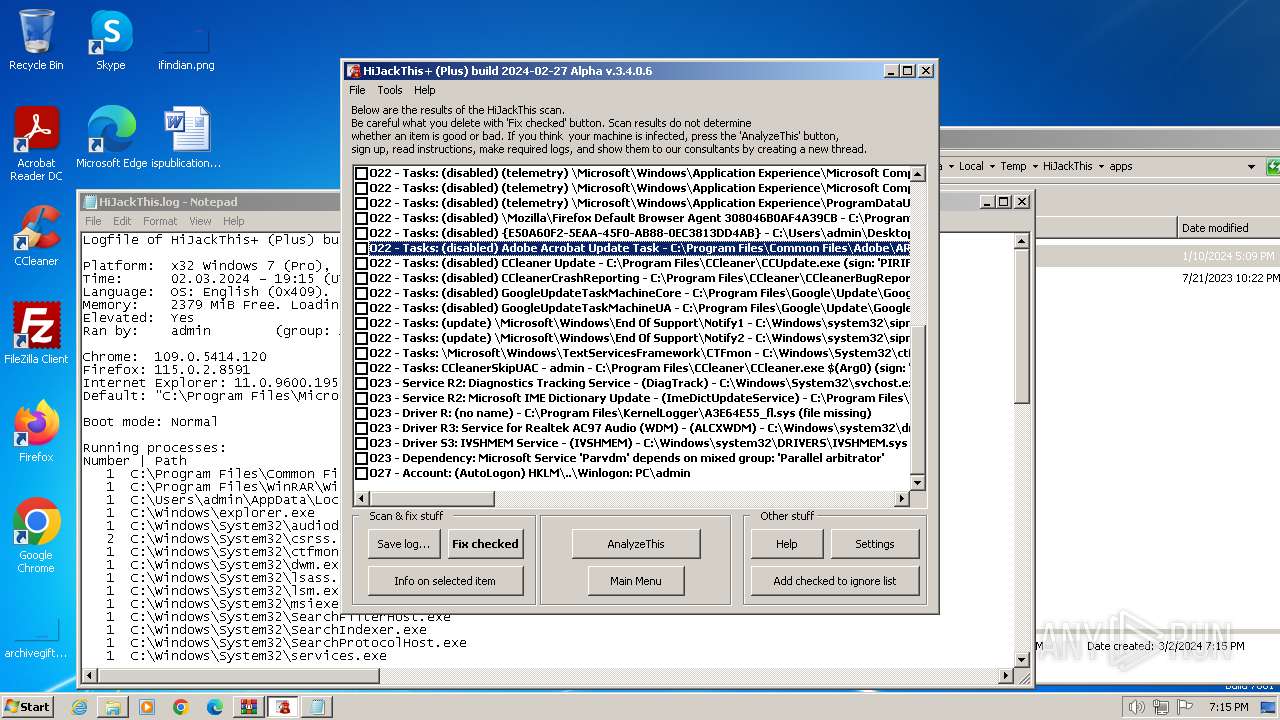
Task: Return to Main Menu button
Action: coord(636,581)
